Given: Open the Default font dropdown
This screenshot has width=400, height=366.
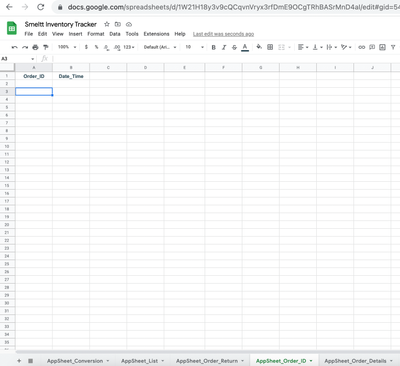Looking at the screenshot, I should 160,47.
